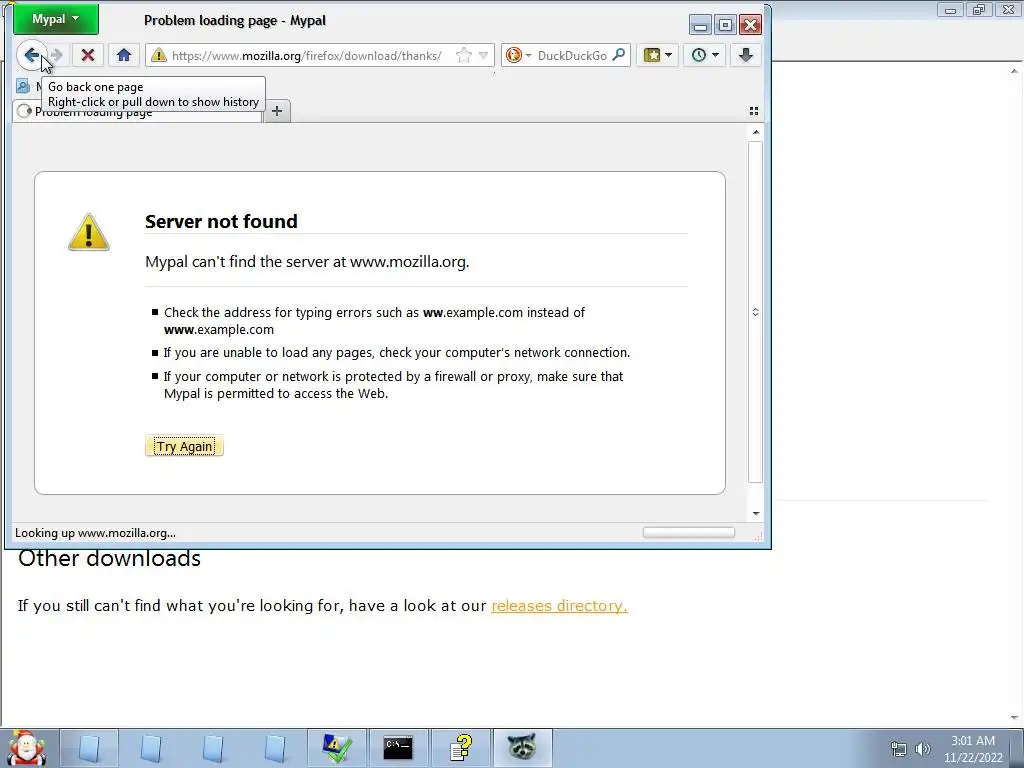Open the DuckDuckGo search engine selector
Image resolution: width=1024 pixels, height=768 pixels.
519,56
